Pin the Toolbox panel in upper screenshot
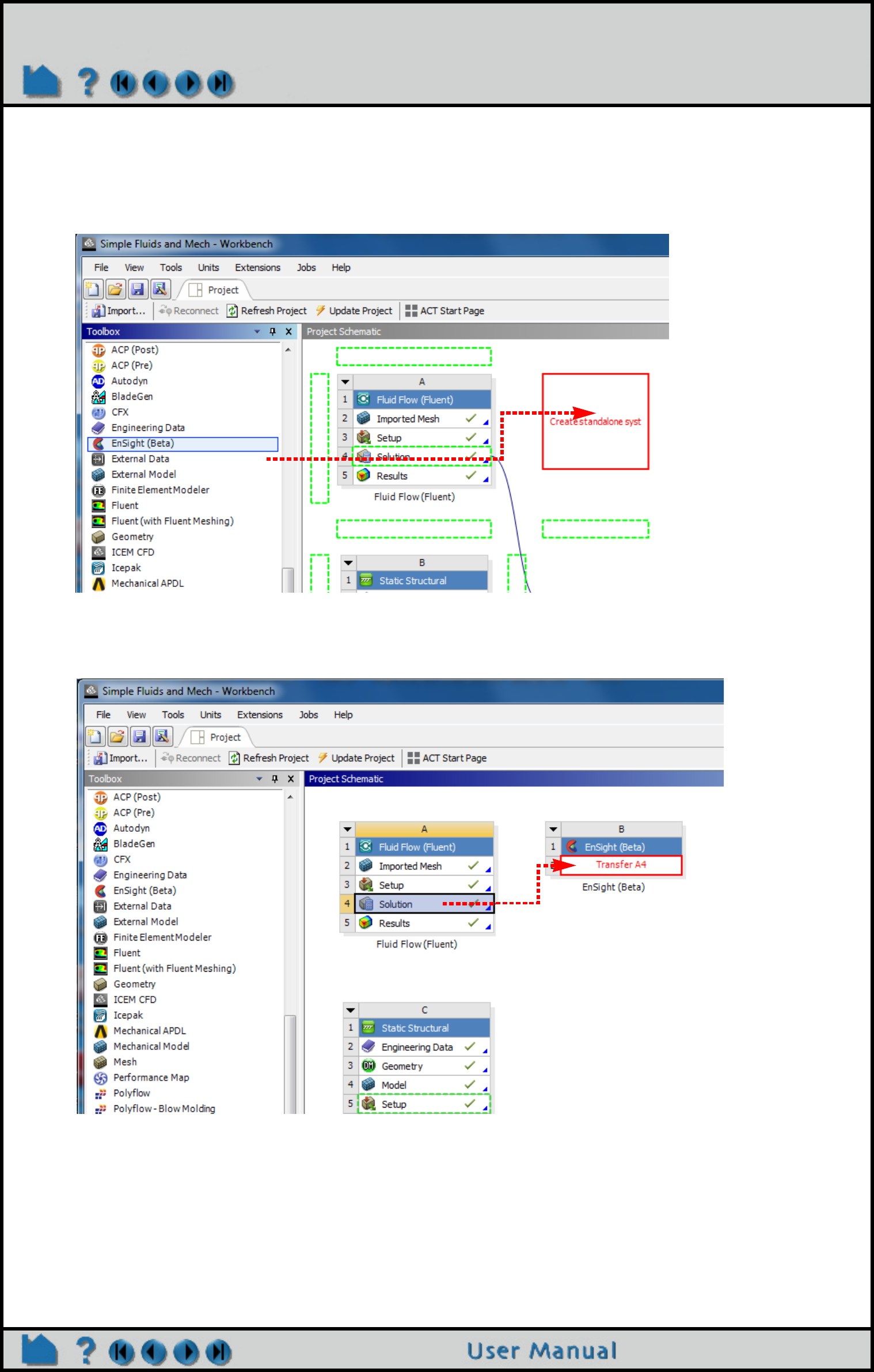Screen dimensions: 874x1372 [x=273, y=331]
